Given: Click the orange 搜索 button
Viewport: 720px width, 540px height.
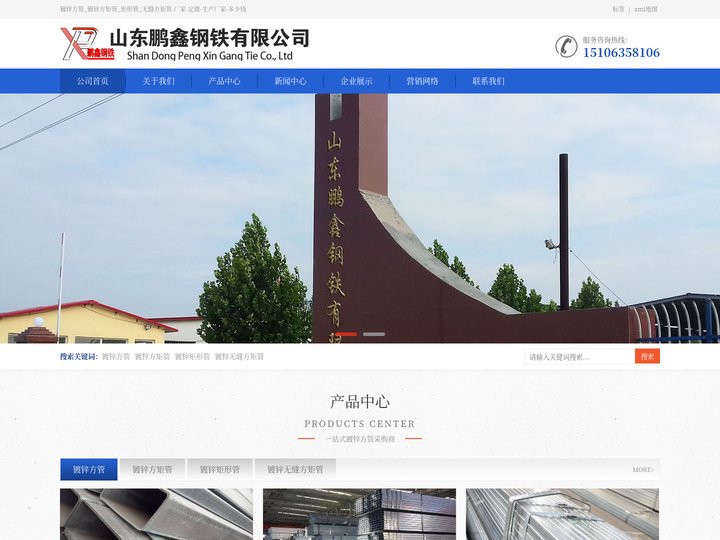Looking at the screenshot, I should 647,356.
